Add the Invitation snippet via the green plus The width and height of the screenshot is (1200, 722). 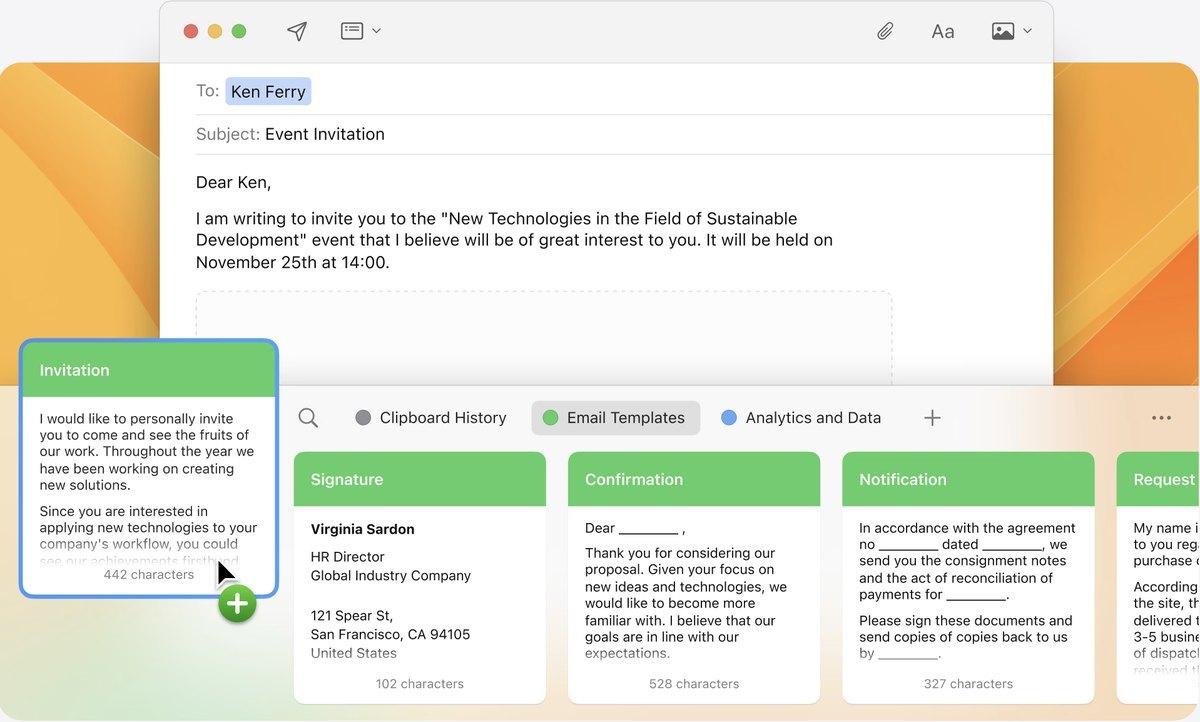[x=237, y=603]
